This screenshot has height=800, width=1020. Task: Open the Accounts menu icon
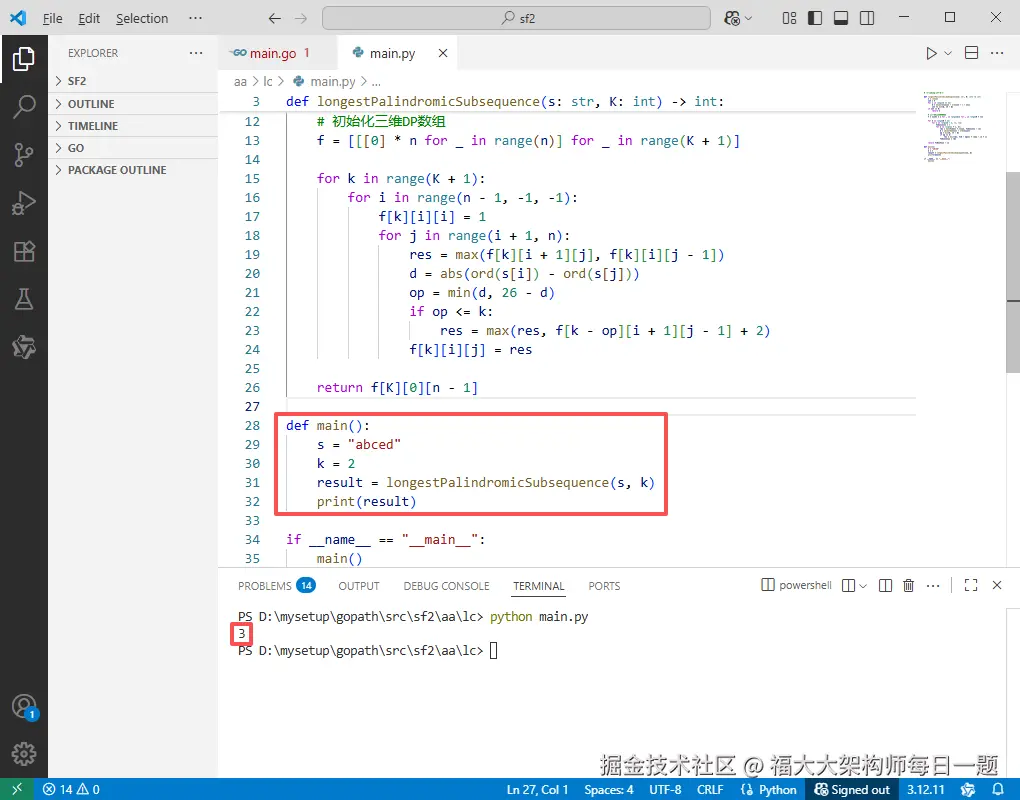click(23, 707)
